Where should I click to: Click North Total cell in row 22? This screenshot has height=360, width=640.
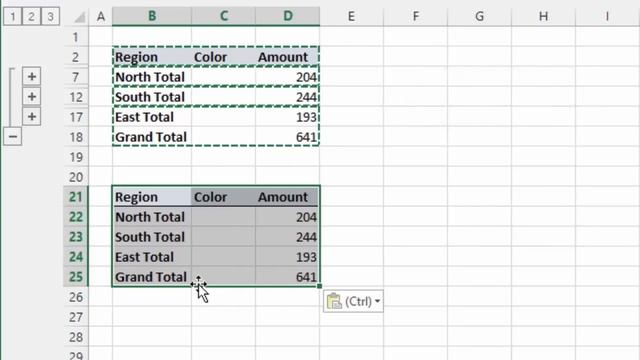pyautogui.click(x=152, y=217)
